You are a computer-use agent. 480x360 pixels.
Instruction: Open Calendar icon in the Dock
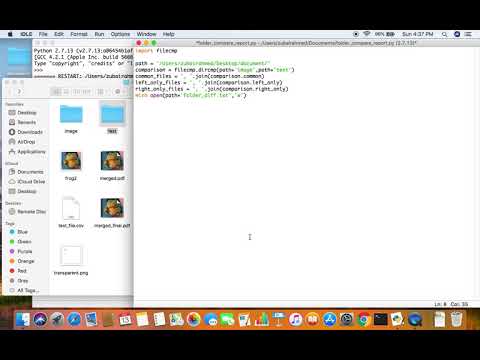click(125, 319)
